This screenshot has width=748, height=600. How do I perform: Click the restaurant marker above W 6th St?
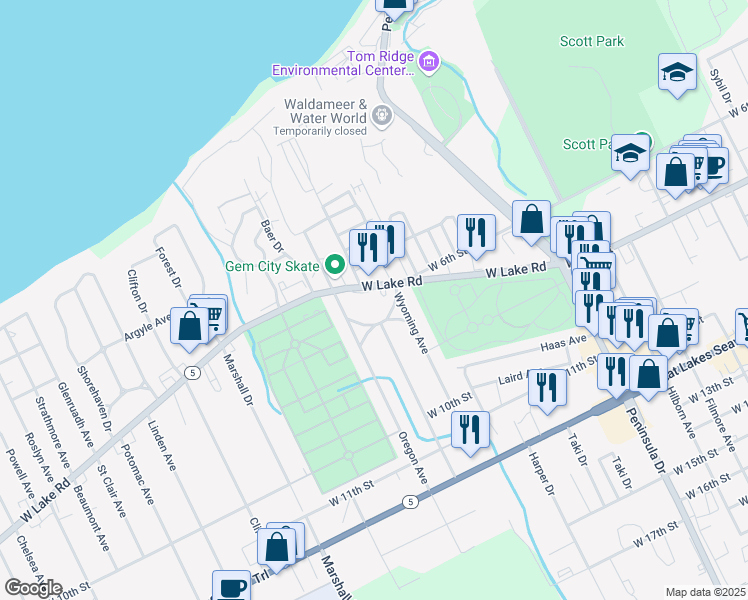point(476,234)
